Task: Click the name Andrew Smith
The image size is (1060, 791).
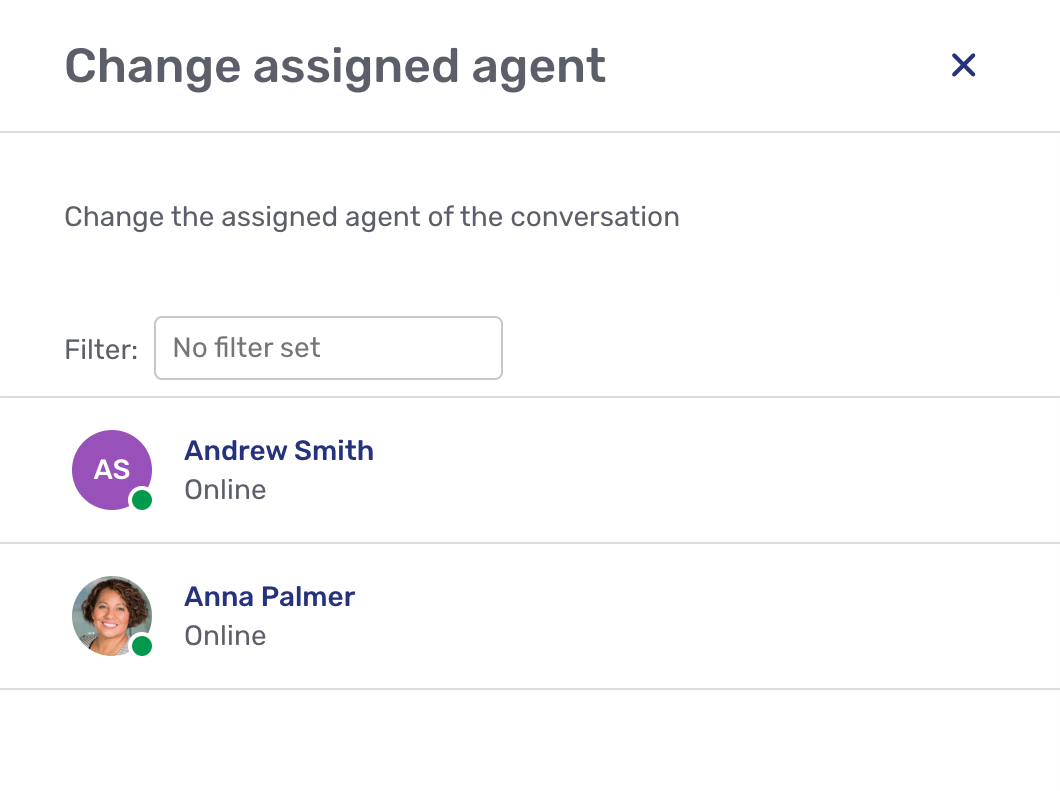Action: 279,451
